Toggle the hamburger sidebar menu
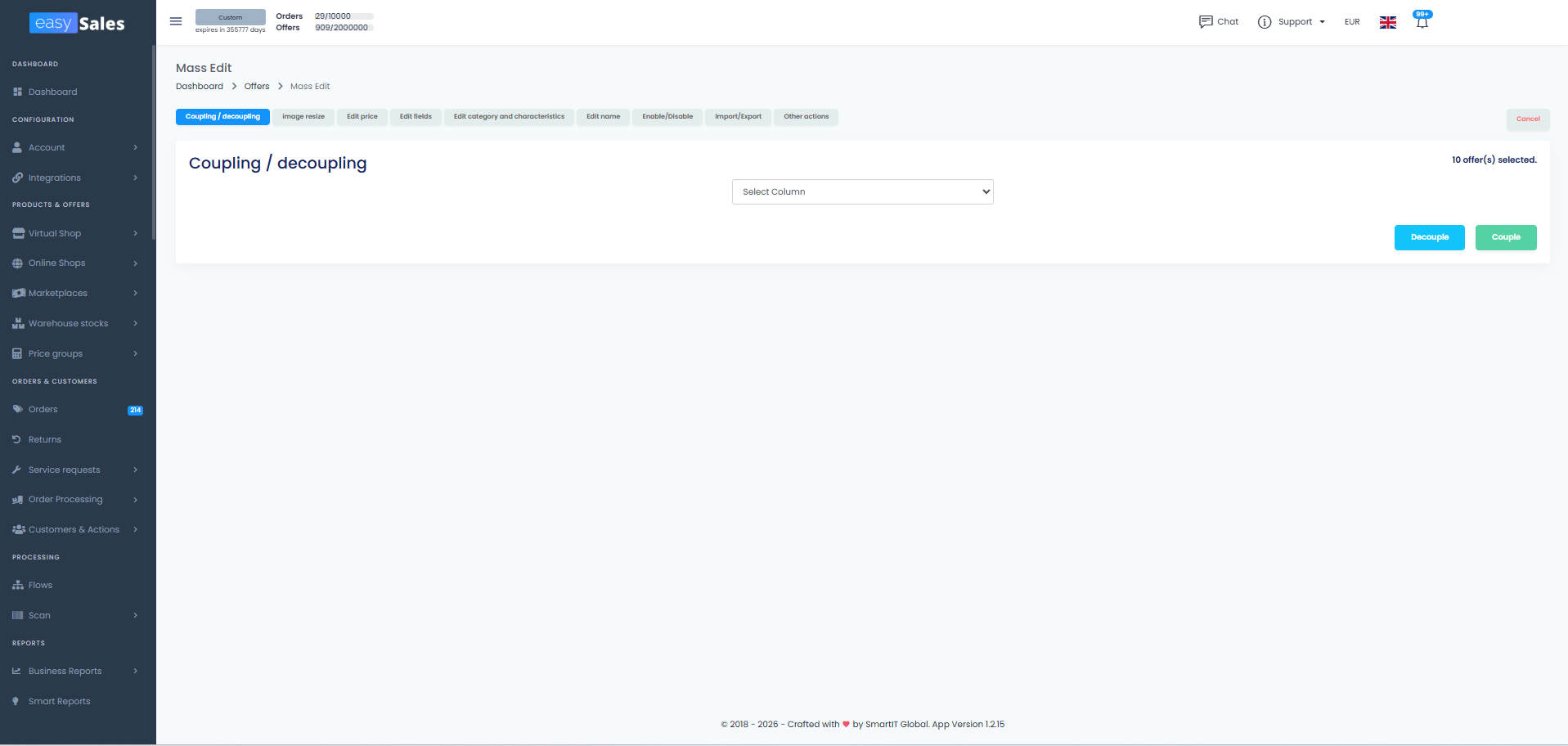 click(176, 21)
